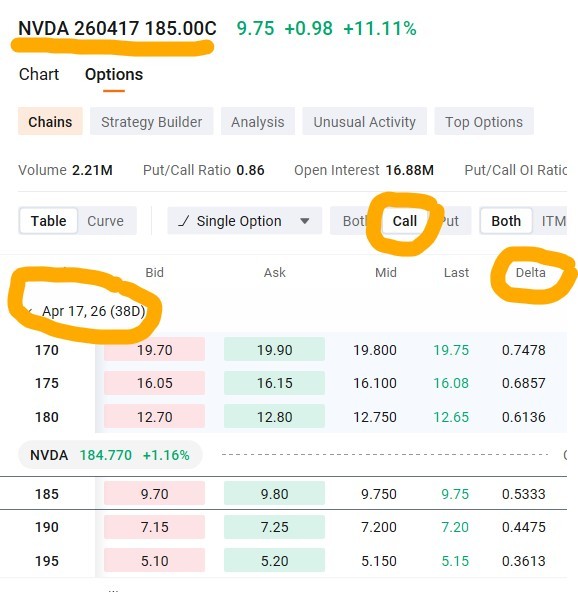
Task: Click the 19.800 mid price
Action: click(x=375, y=350)
